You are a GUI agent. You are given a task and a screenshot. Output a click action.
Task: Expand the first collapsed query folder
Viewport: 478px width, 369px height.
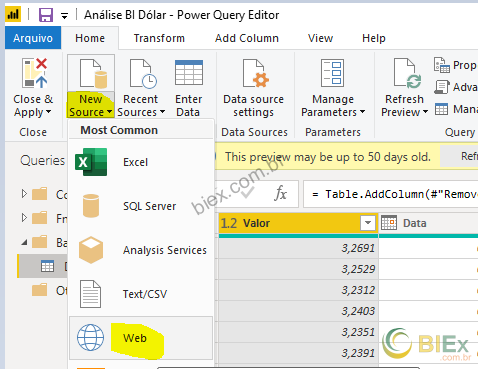(x=24, y=194)
